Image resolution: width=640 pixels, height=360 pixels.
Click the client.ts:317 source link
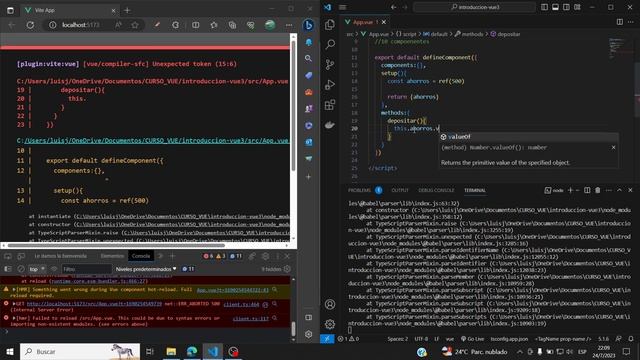[x=251, y=318]
